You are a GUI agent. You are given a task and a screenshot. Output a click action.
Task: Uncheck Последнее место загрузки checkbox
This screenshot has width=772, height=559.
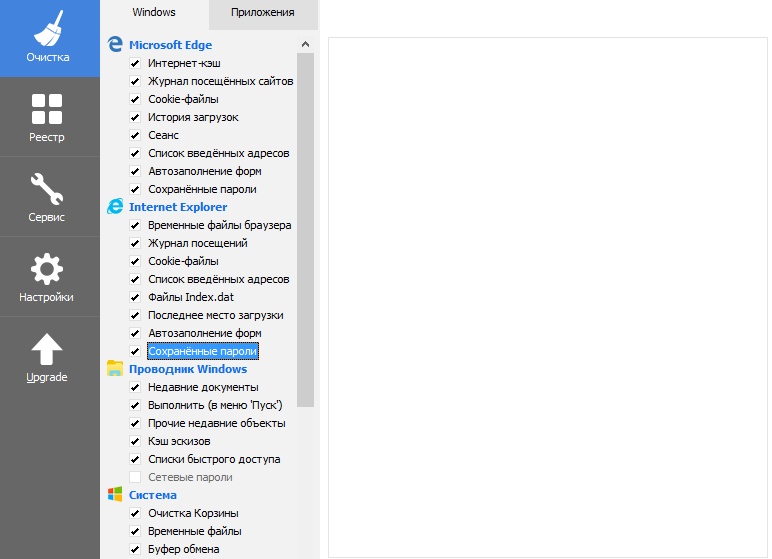point(135,315)
